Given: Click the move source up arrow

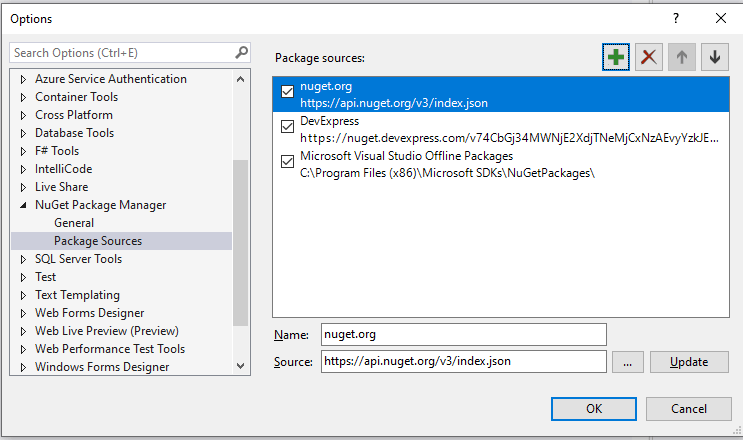Looking at the screenshot, I should (x=682, y=57).
